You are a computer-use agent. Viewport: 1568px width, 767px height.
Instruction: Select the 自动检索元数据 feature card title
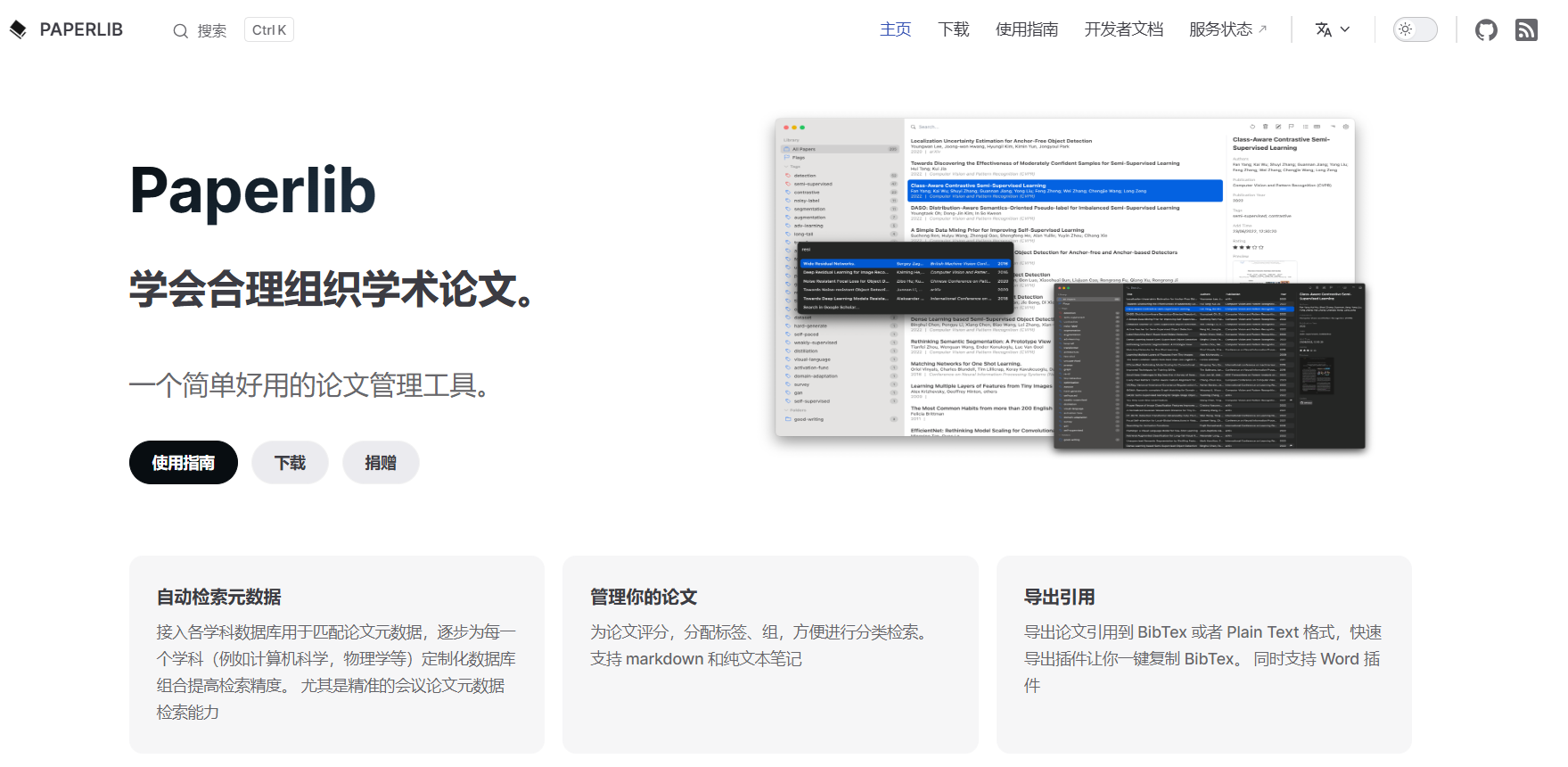point(219,597)
